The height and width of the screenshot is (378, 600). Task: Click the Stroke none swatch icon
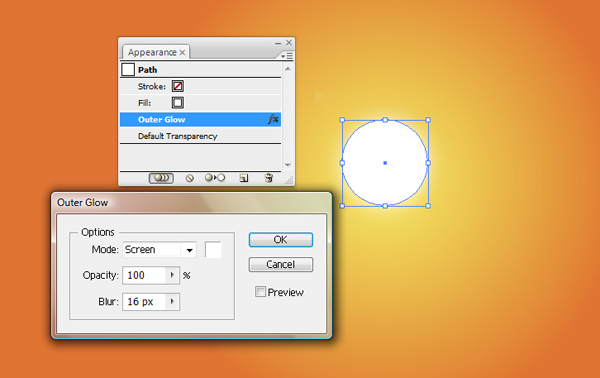[178, 86]
